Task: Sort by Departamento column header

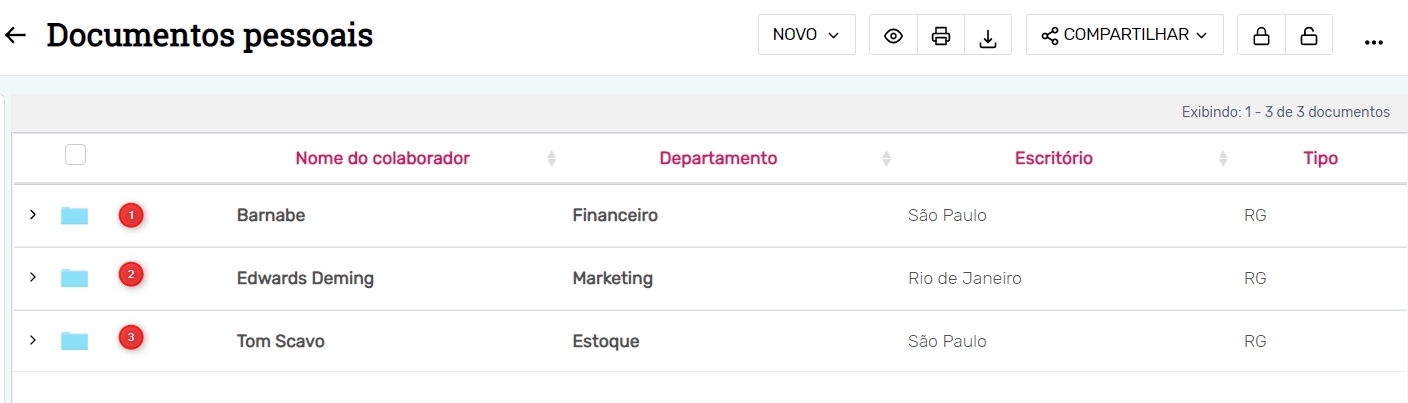Action: pyautogui.click(x=718, y=158)
